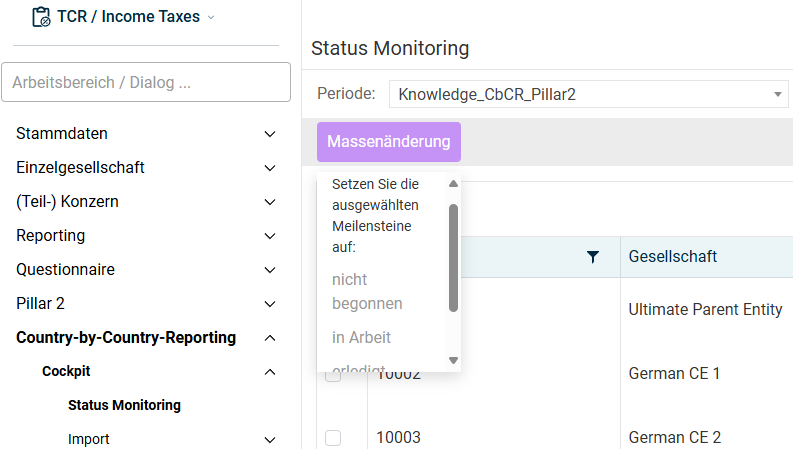Focus the Arbeitsbereich / Dialog search field
Image resolution: width=793 pixels, height=449 pixels.
pos(146,83)
